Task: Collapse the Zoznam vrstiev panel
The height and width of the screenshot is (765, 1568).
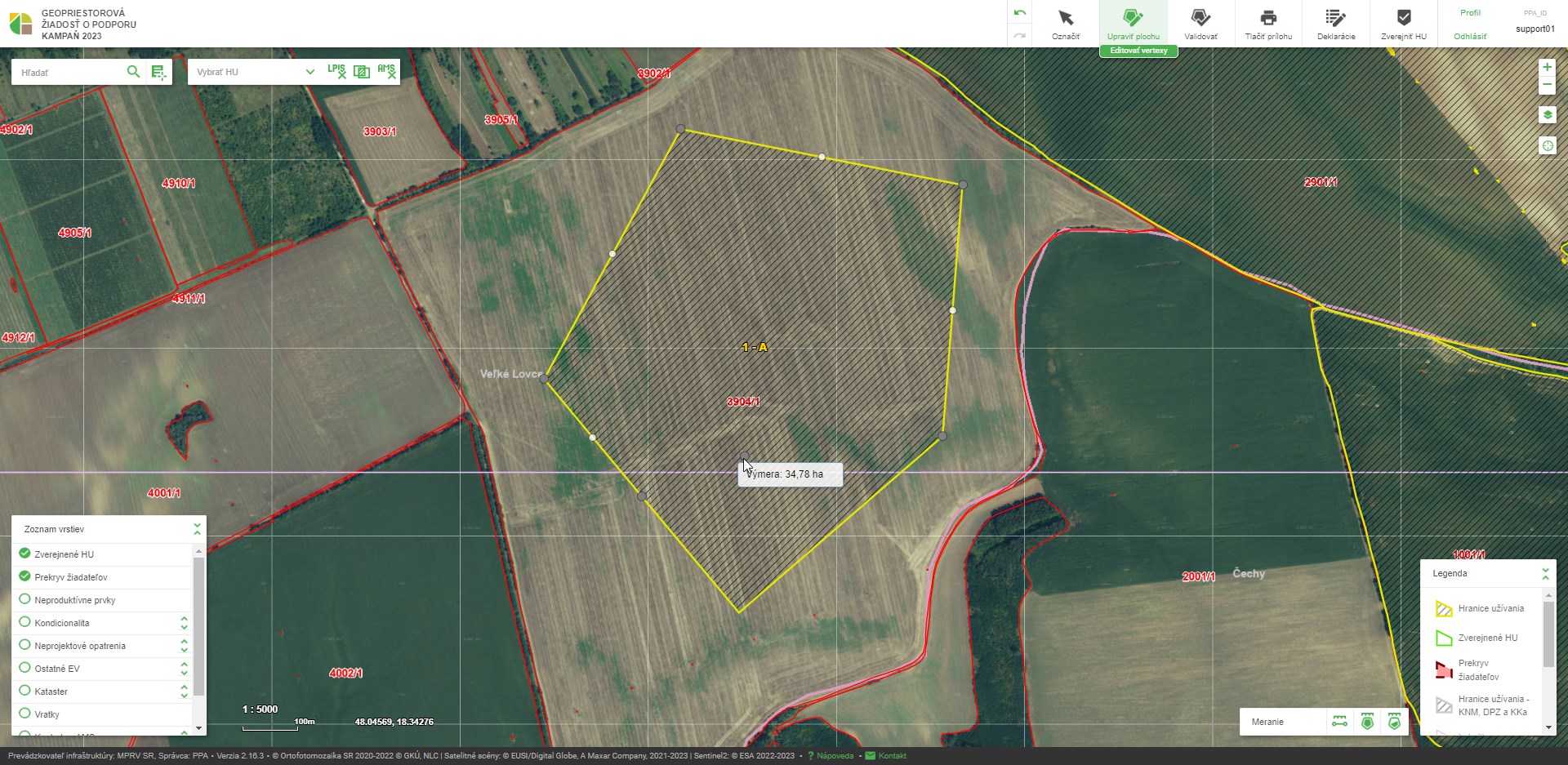Action: pyautogui.click(x=197, y=529)
